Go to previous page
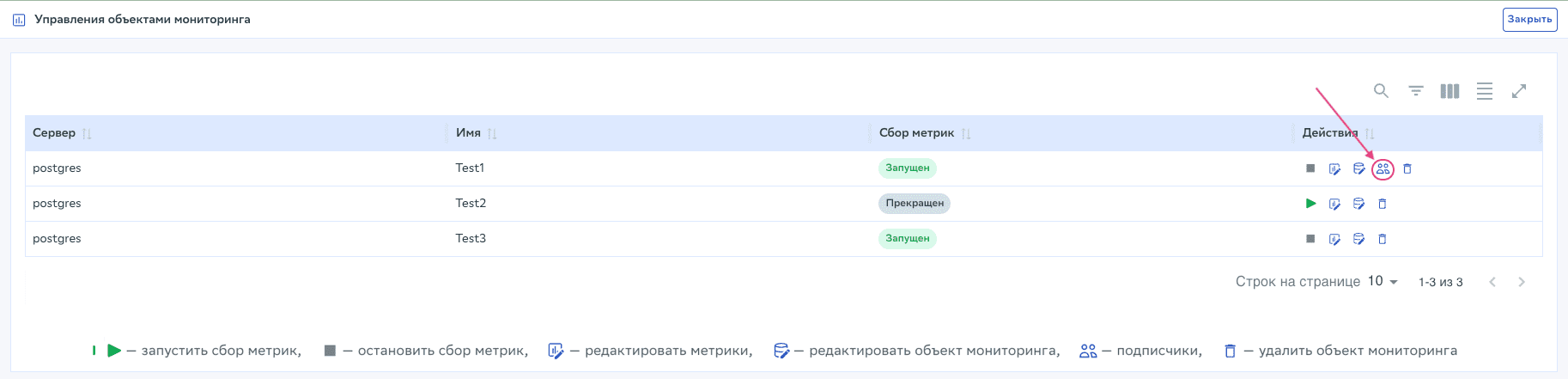 click(x=1492, y=282)
